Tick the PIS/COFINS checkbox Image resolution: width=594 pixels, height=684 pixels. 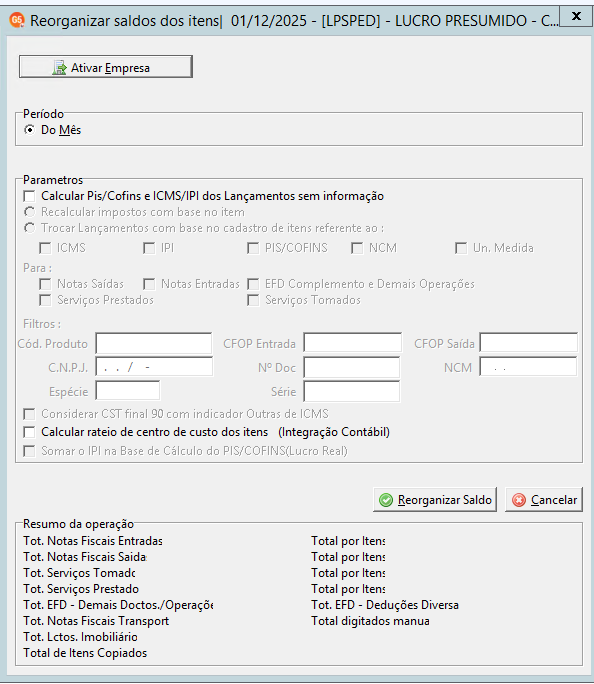pos(253,248)
